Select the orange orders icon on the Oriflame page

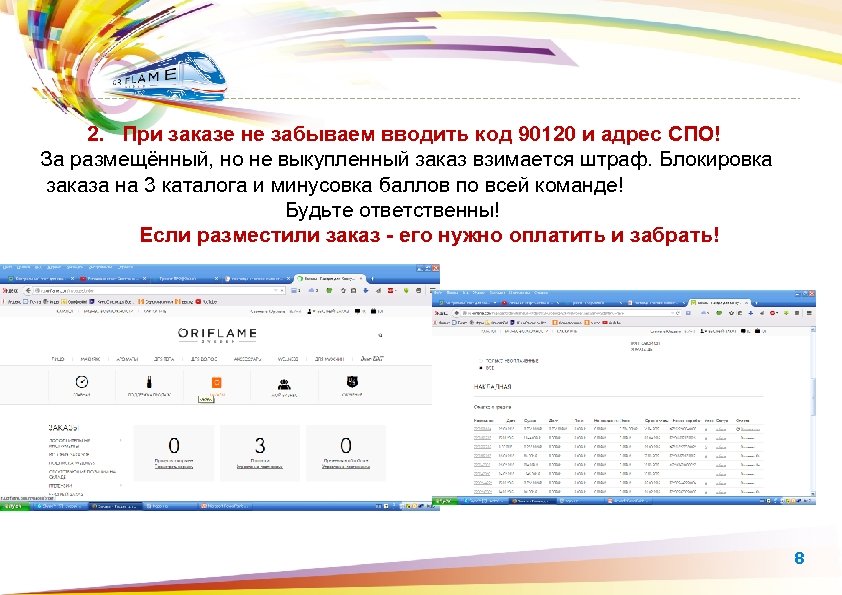point(216,382)
